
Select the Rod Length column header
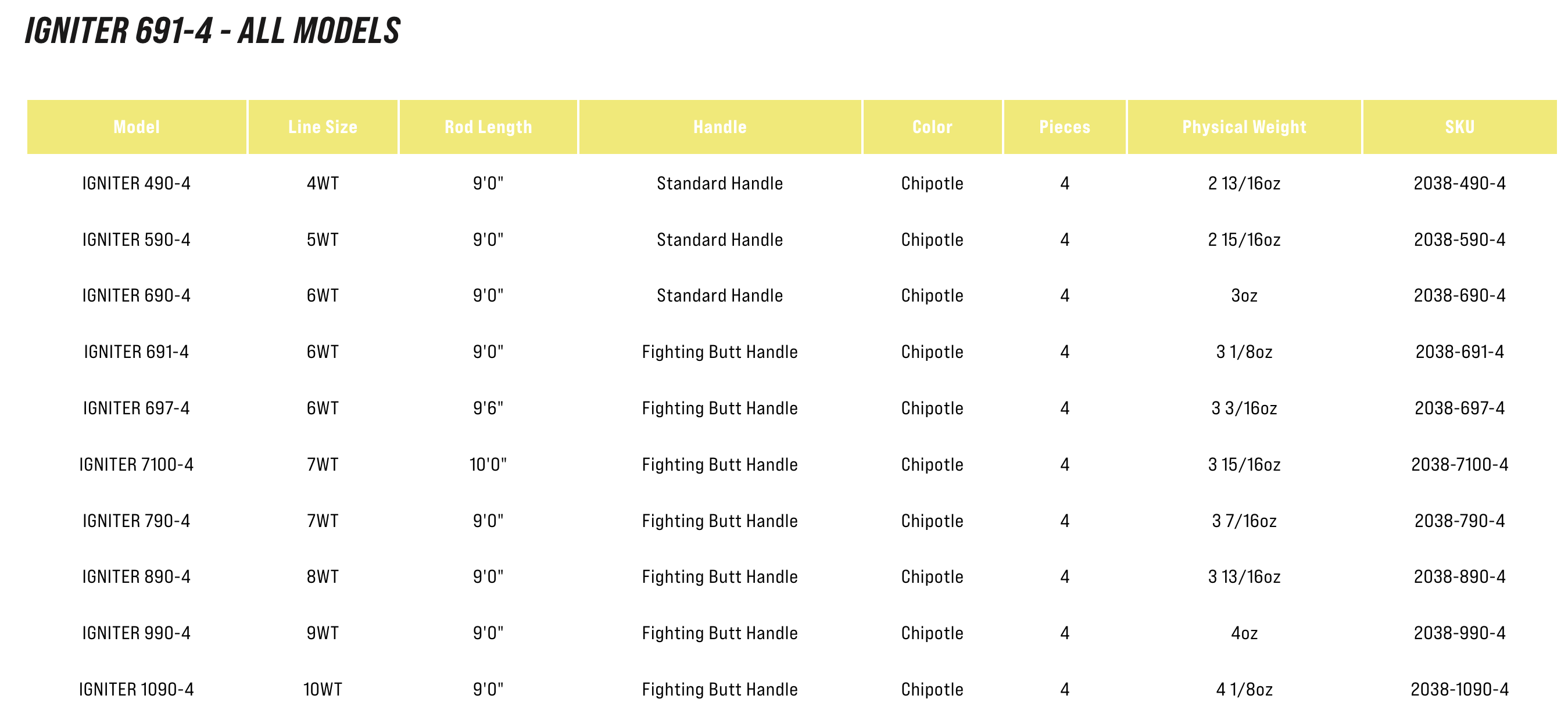488,127
